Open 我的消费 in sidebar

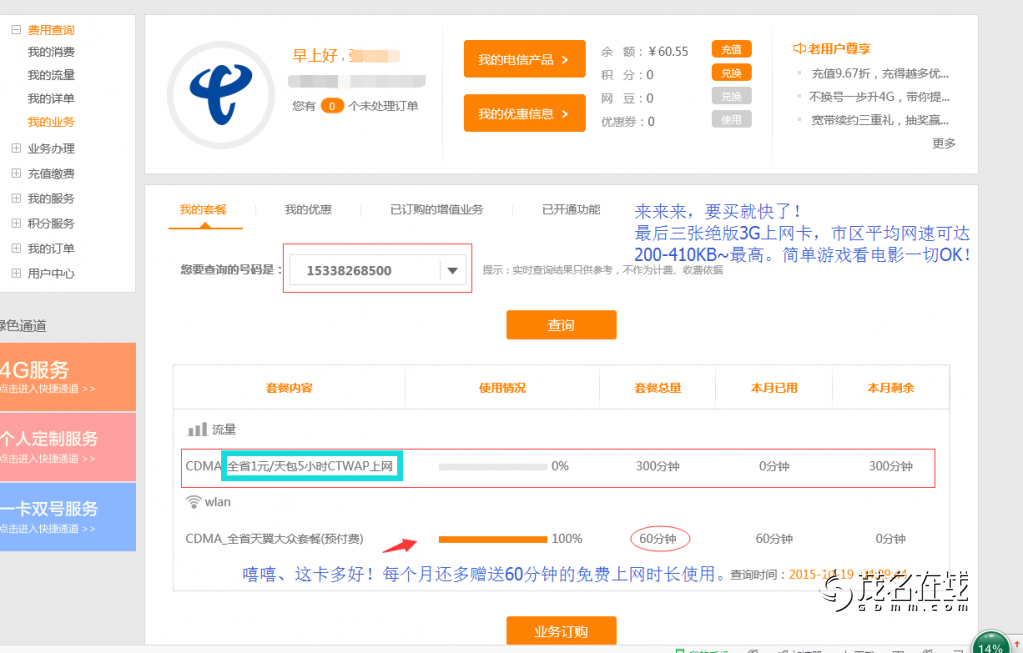pos(51,52)
